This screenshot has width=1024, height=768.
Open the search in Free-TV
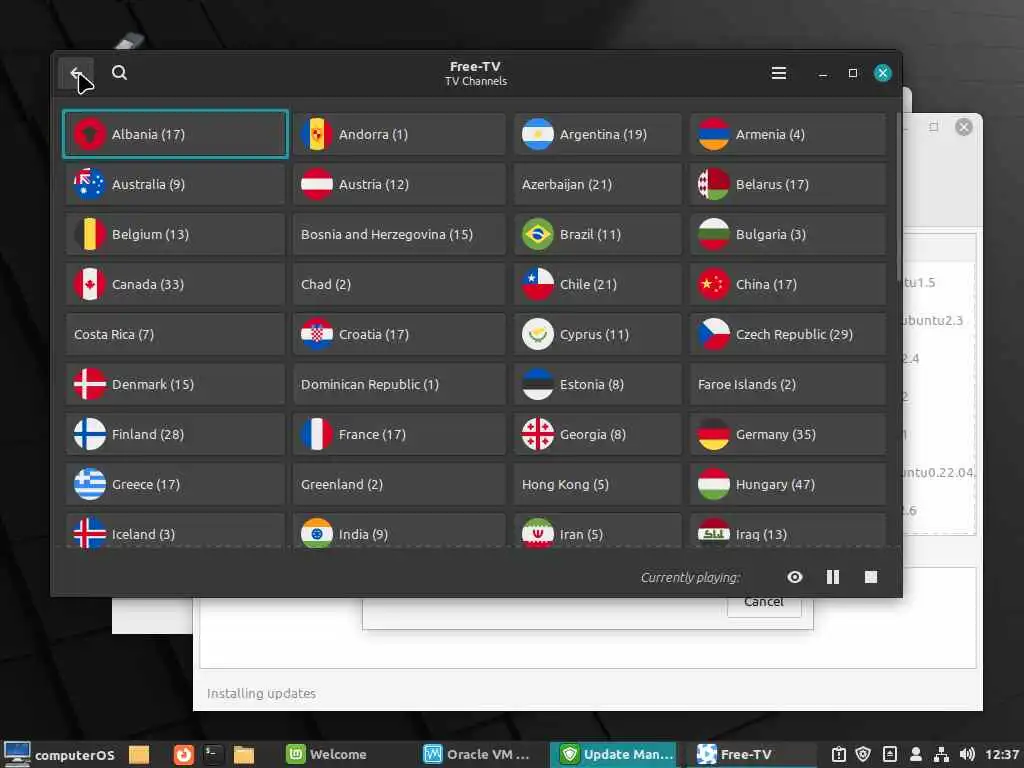pos(119,72)
